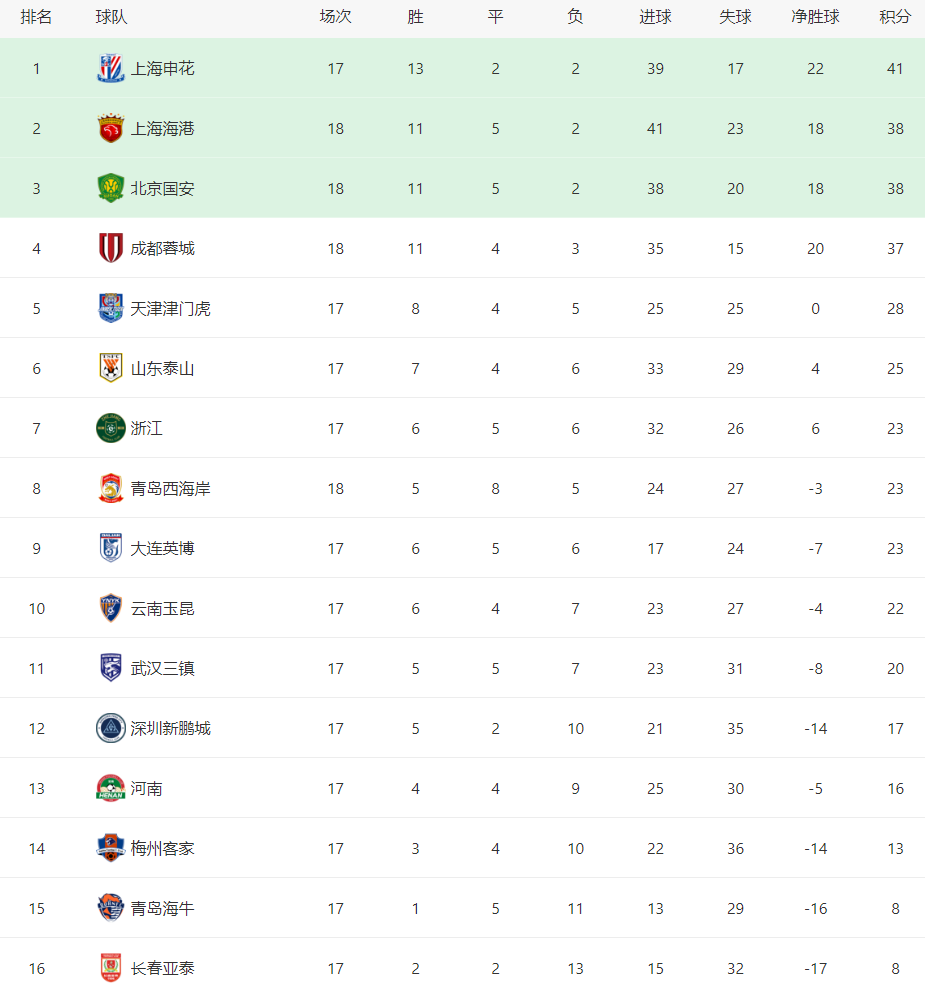This screenshot has height=986, width=925.
Task: Select the 排名 column header
Action: [x=36, y=17]
